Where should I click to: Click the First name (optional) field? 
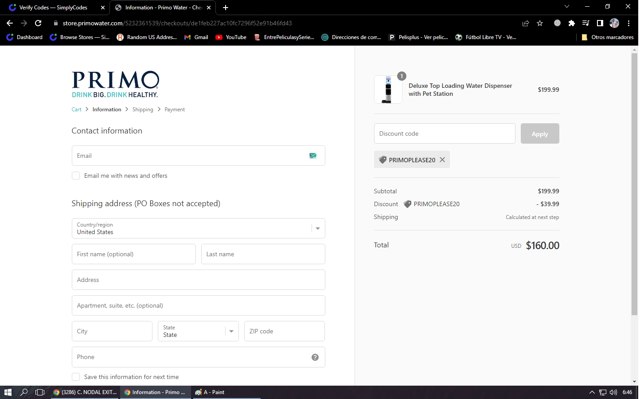[133, 254]
